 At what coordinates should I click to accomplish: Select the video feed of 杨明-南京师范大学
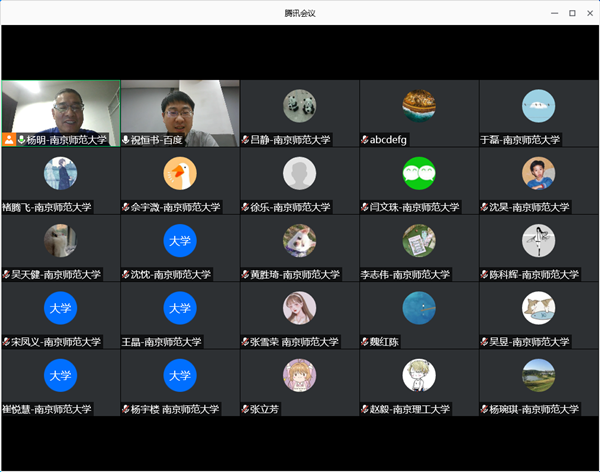(x=61, y=113)
